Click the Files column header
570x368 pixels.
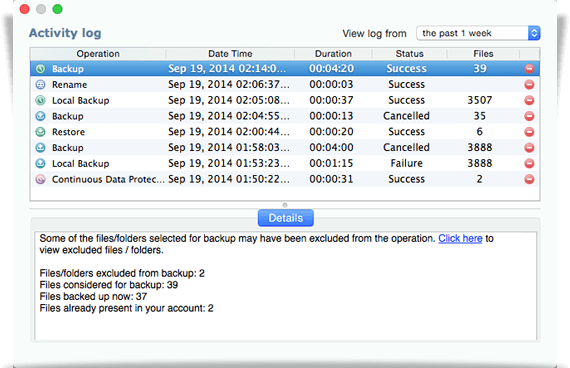[483, 54]
